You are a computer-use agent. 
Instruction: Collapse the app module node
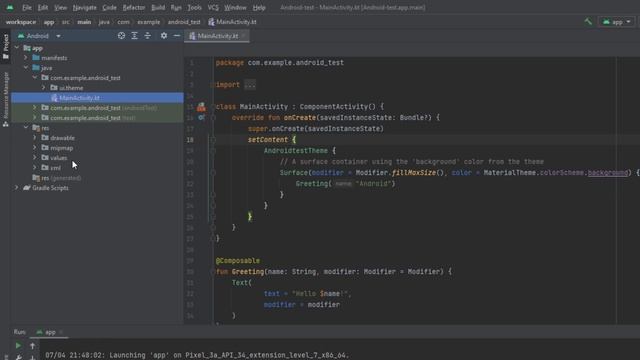click(x=17, y=48)
